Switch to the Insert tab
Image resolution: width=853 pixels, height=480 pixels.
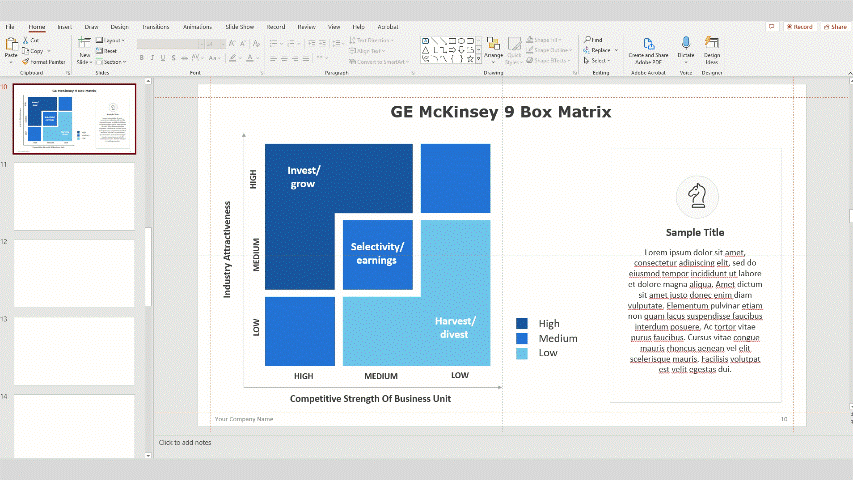tap(64, 27)
